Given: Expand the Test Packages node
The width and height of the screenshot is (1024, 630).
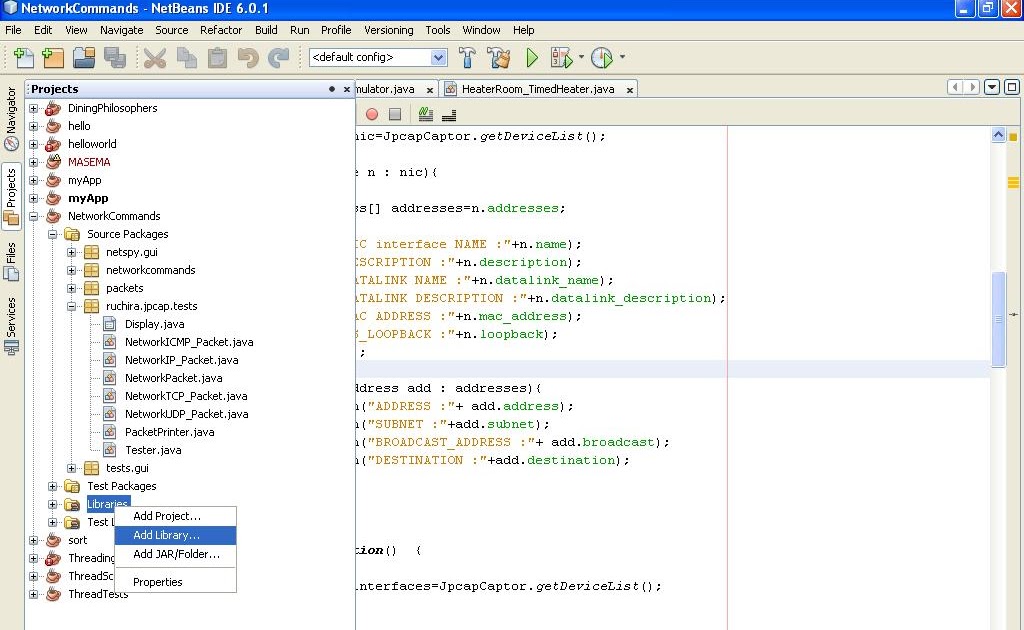Looking at the screenshot, I should tap(51, 486).
